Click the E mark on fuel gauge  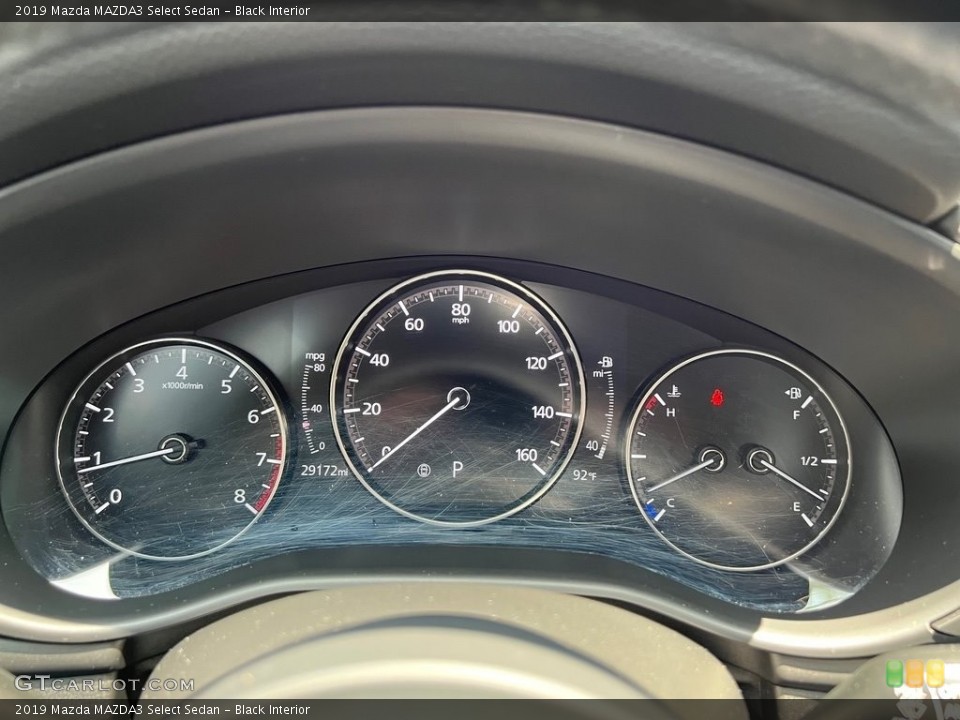click(x=797, y=506)
